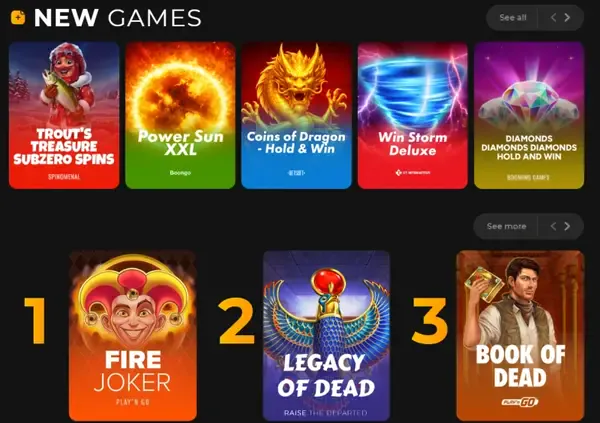Open Legacy of Dead game card
The image size is (600, 423).
(x=326, y=336)
